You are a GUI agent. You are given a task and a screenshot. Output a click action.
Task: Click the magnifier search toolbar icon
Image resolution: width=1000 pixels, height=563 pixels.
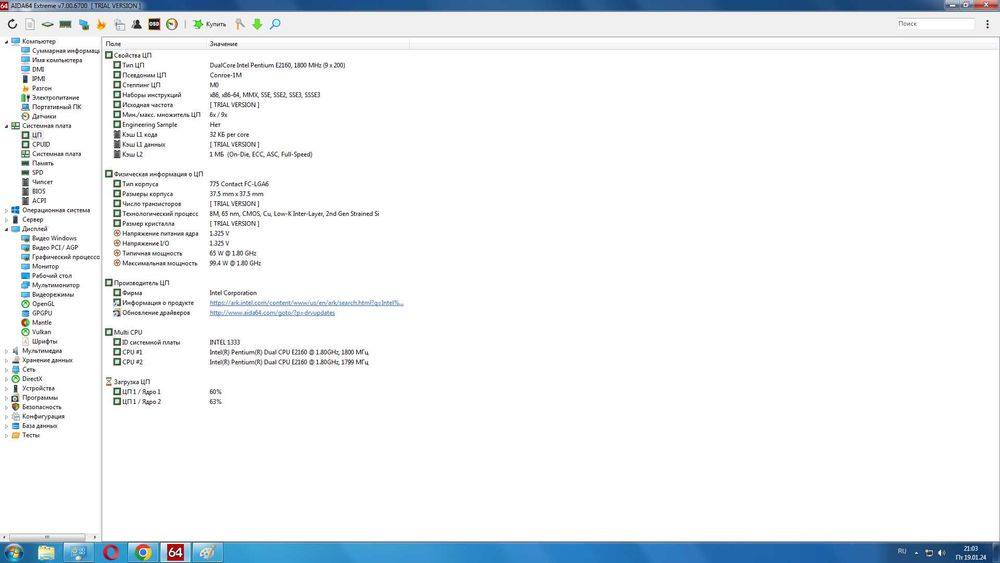[x=275, y=24]
